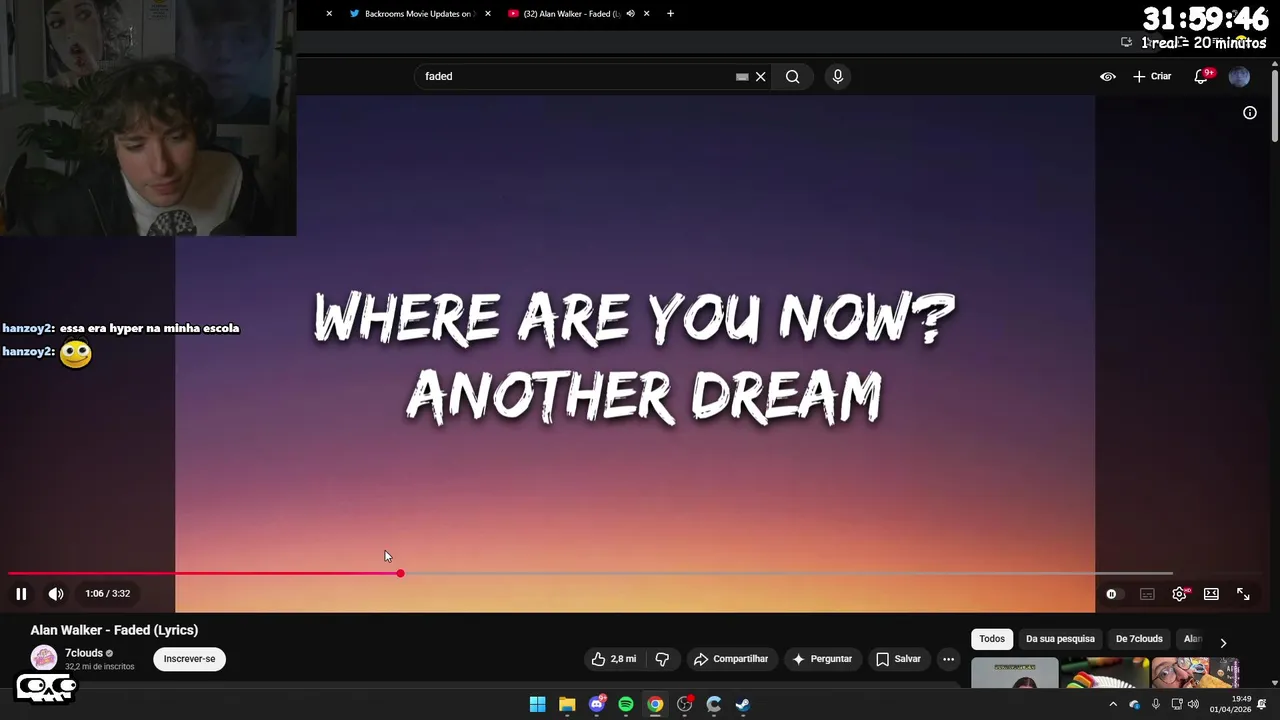Expand hidden system tray icons chevron

[x=1113, y=704]
